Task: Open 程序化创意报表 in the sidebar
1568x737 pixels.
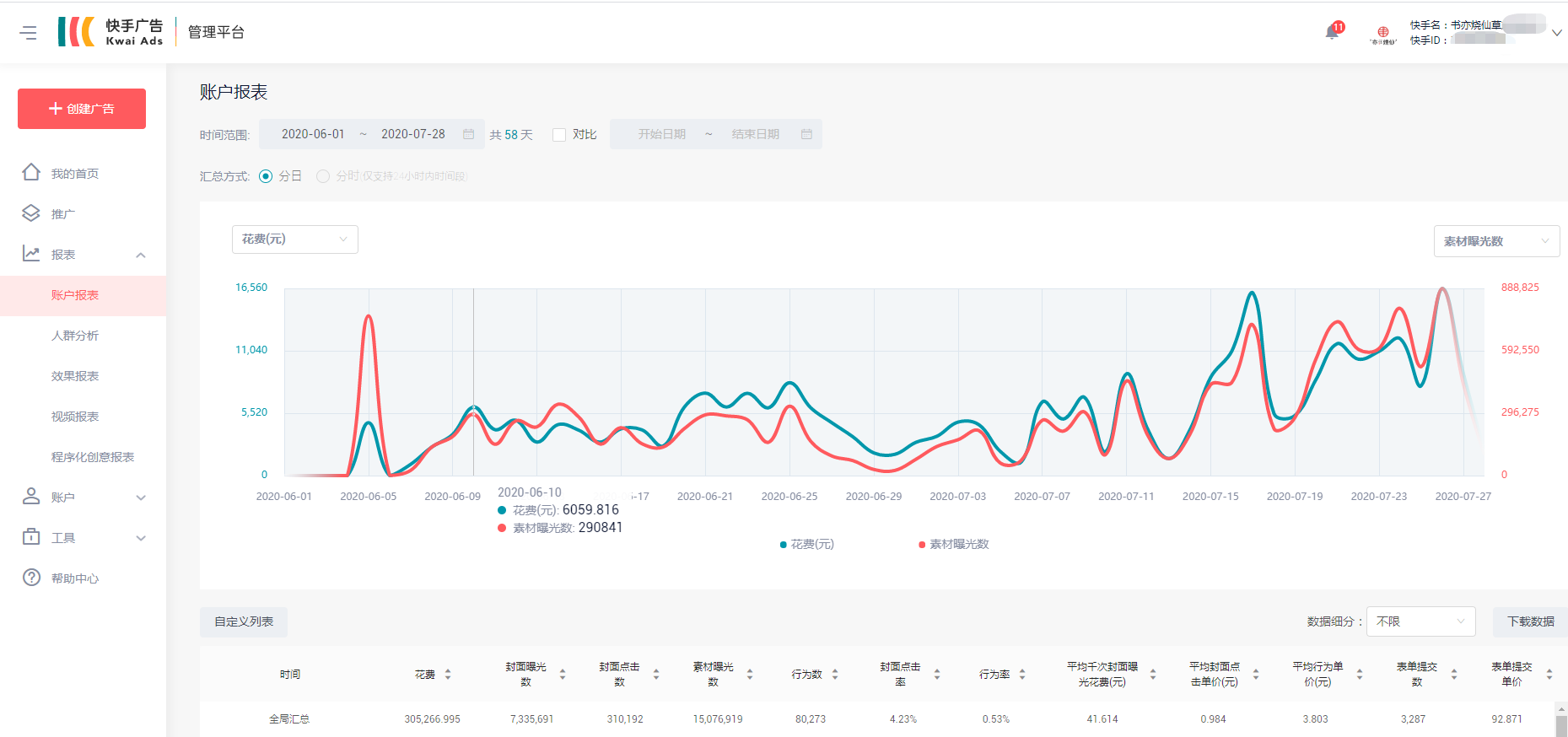Action: click(93, 457)
